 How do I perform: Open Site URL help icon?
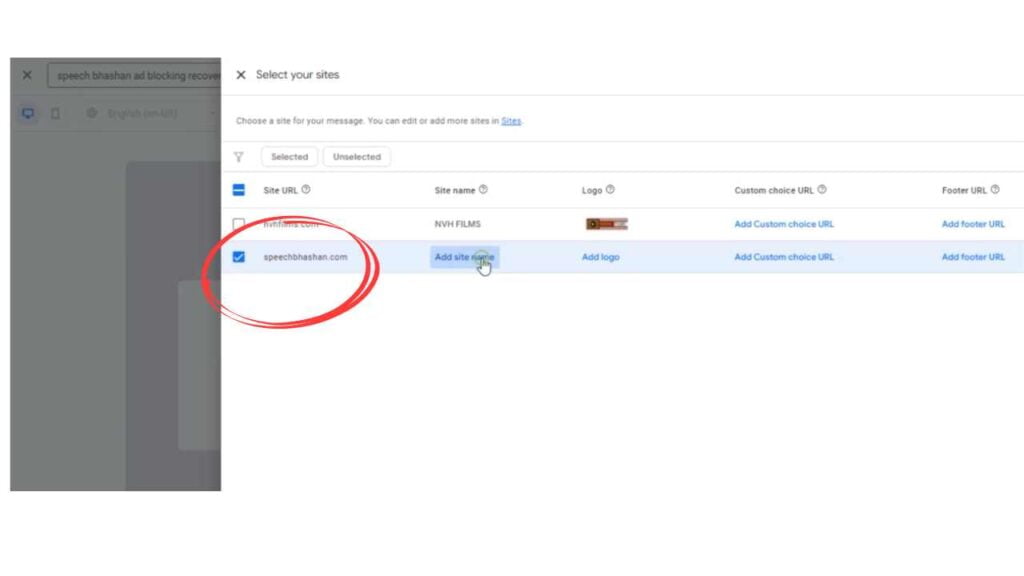coord(306,189)
